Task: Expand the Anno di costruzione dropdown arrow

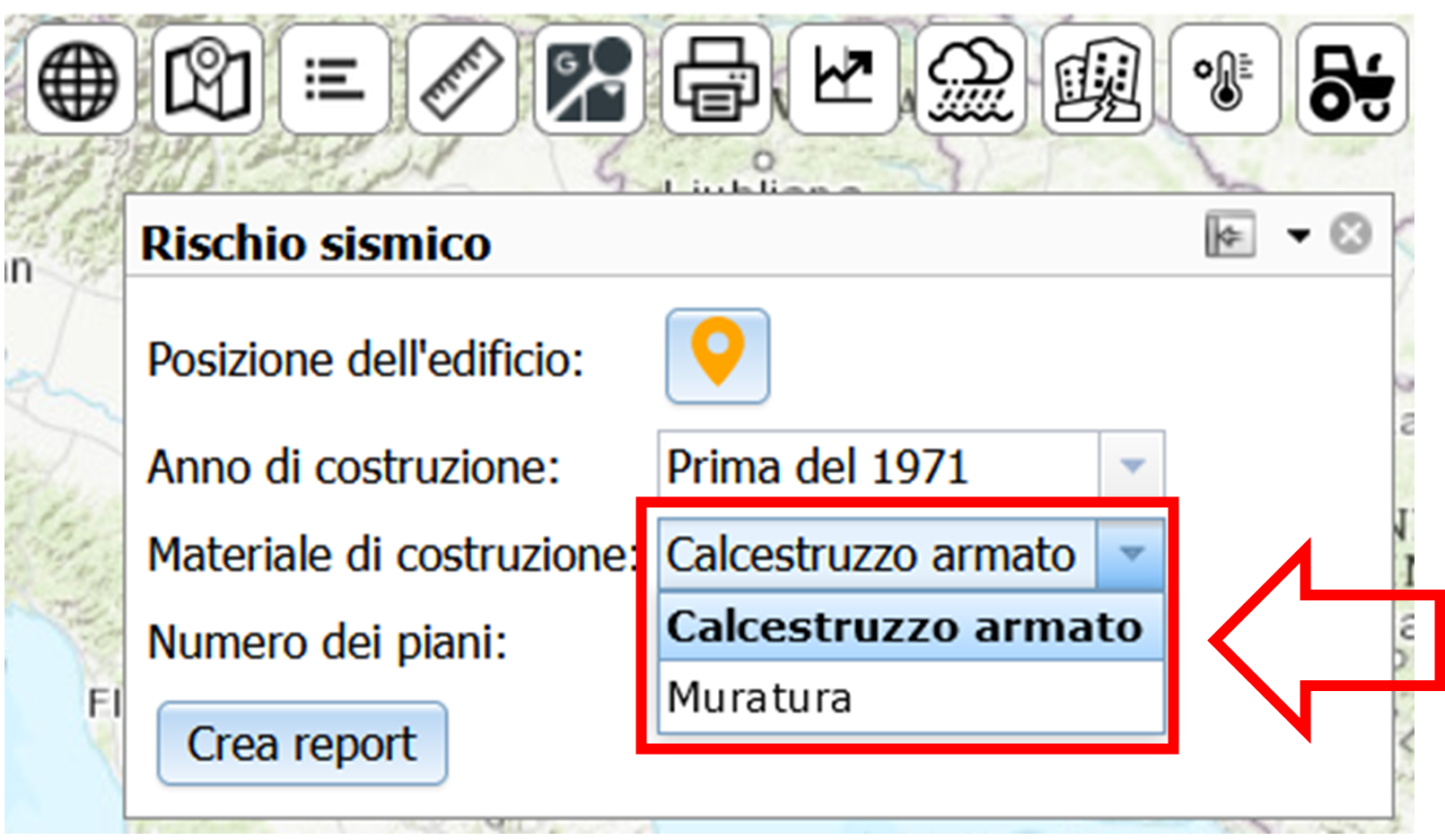Action: pyautogui.click(x=1132, y=465)
